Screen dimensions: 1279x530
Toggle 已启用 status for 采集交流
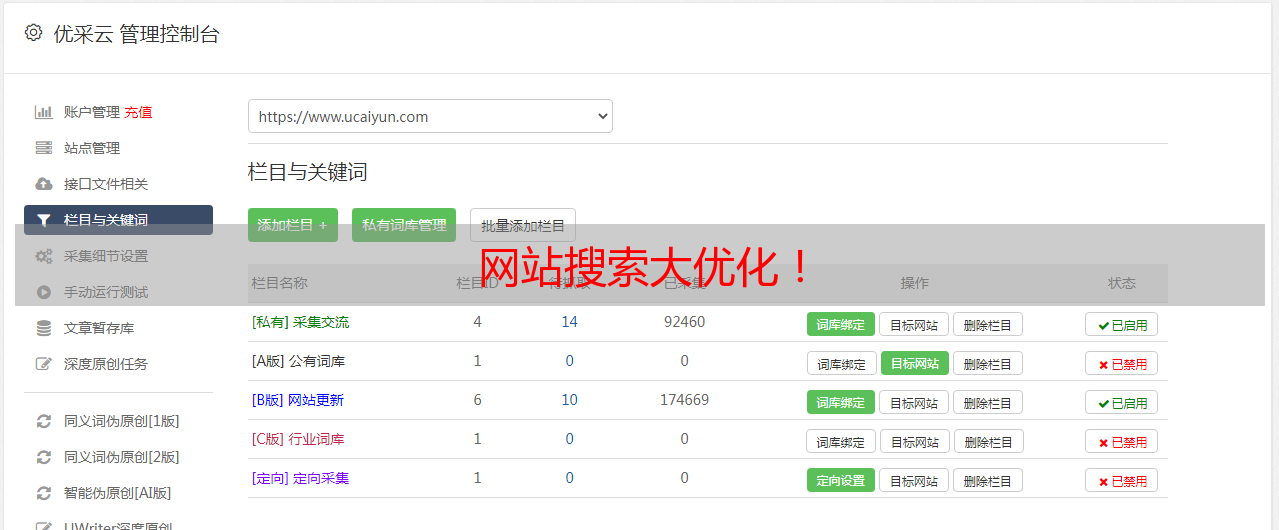click(x=1122, y=324)
